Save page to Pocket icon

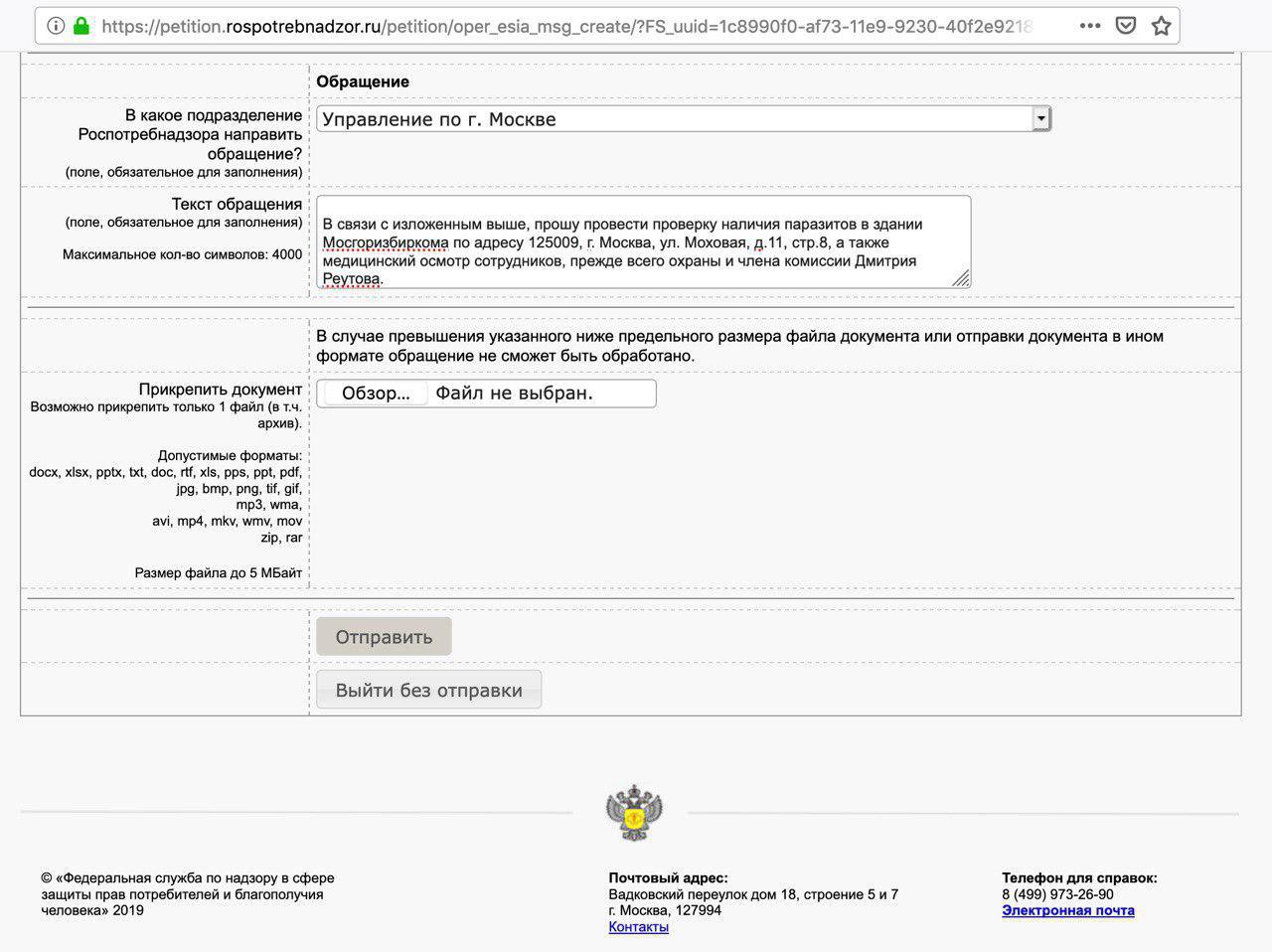point(1125,26)
